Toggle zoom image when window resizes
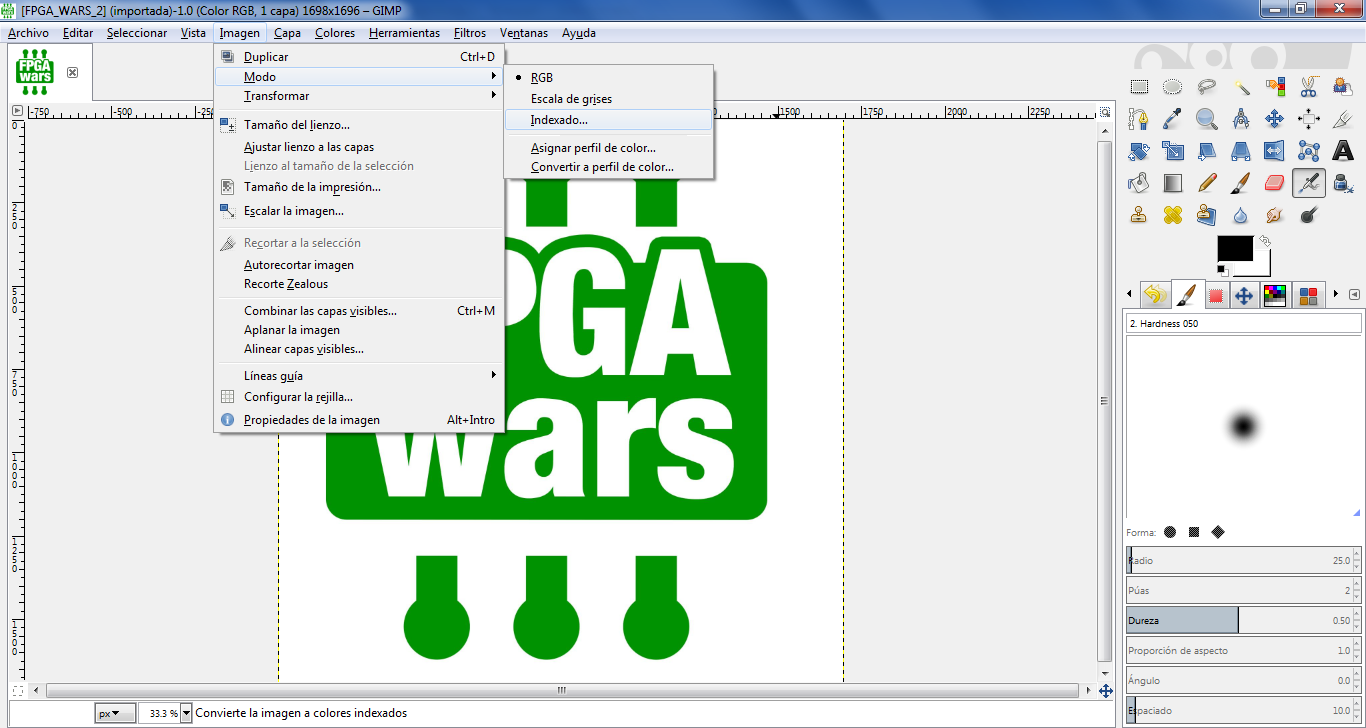This screenshot has height=728, width=1366. 1105,111
